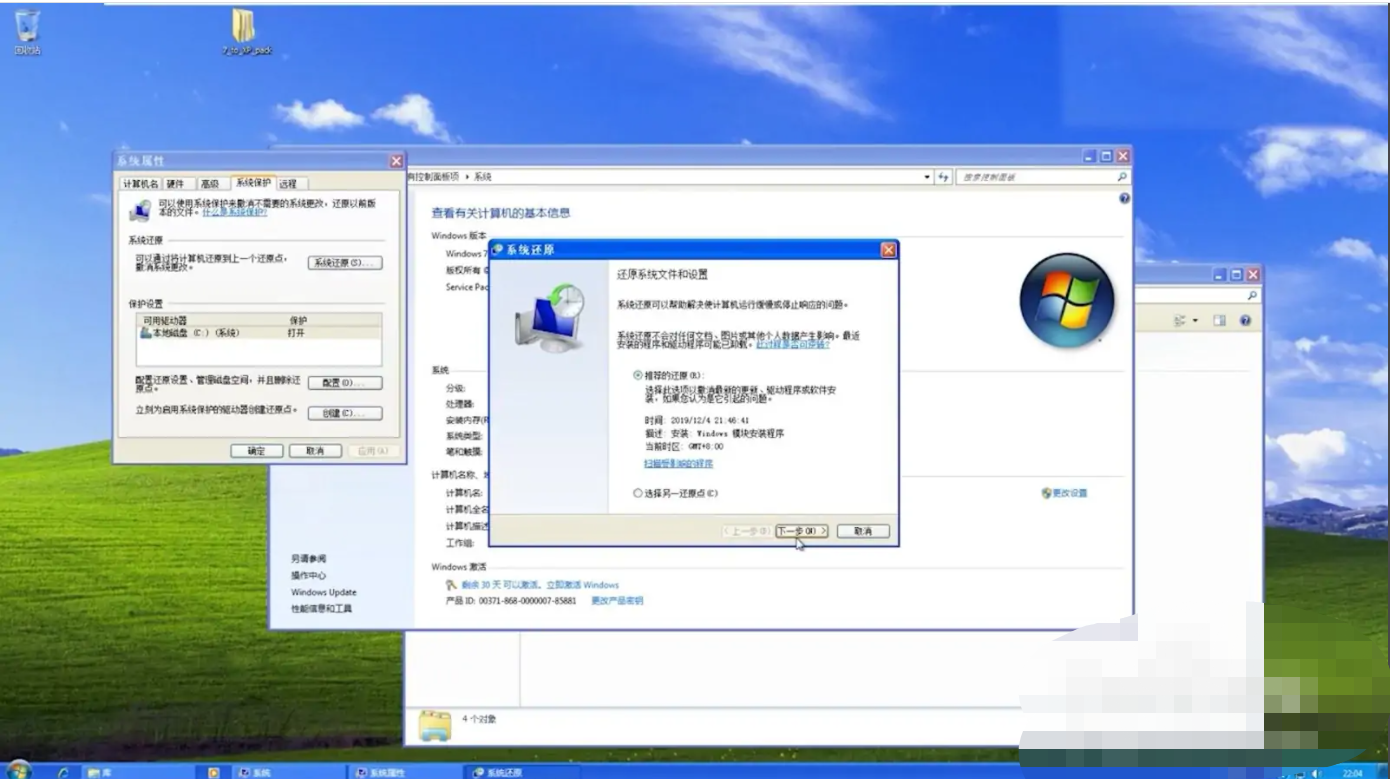Click the 更改产品密钥 link
This screenshot has width=1390, height=779.
[617, 601]
